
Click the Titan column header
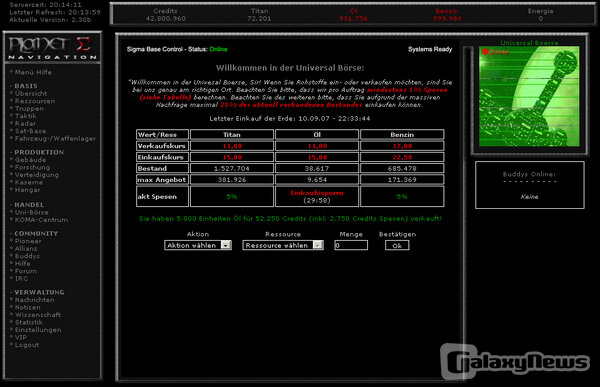[232, 134]
